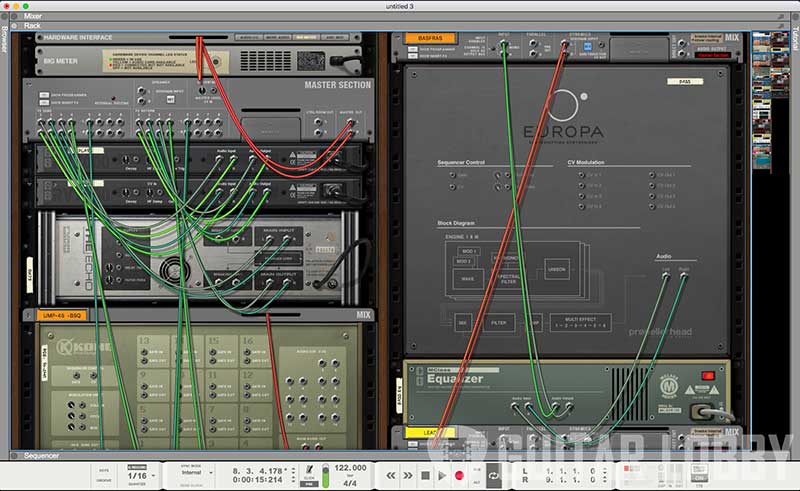Toggle Master Section Show Programmer

[44, 95]
